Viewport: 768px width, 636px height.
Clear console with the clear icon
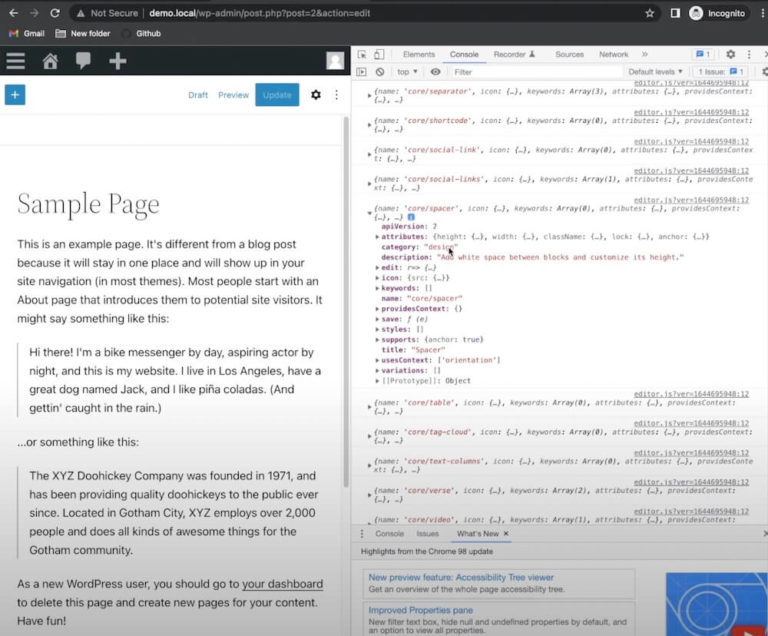point(380,72)
